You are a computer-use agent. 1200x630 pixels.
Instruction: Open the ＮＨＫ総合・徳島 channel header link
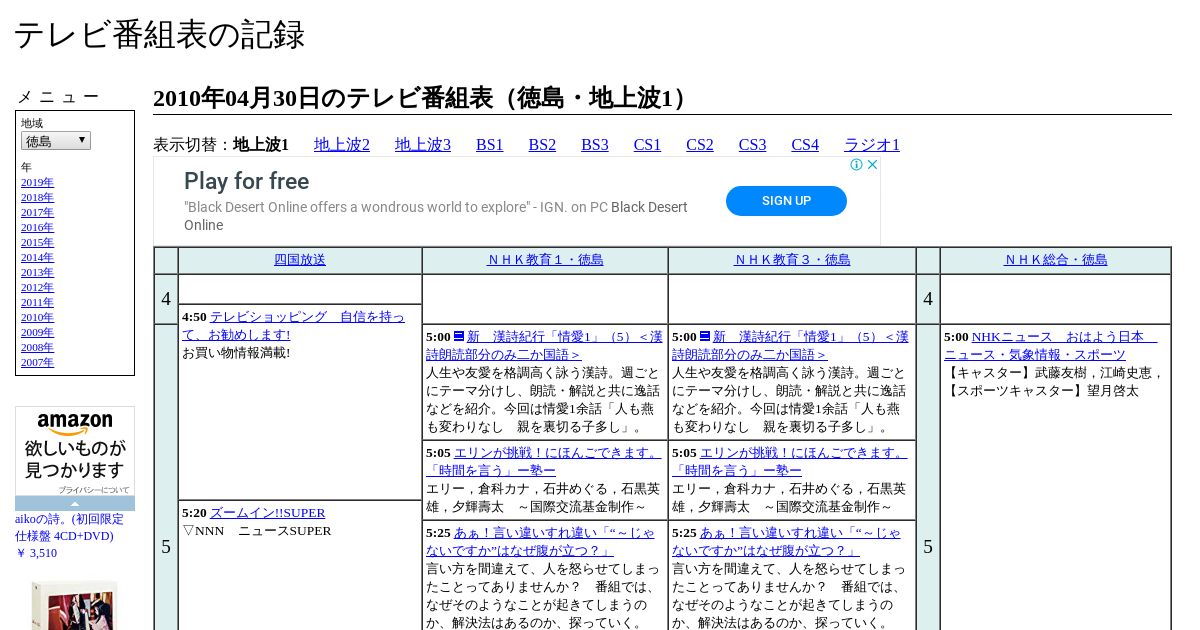(1055, 260)
